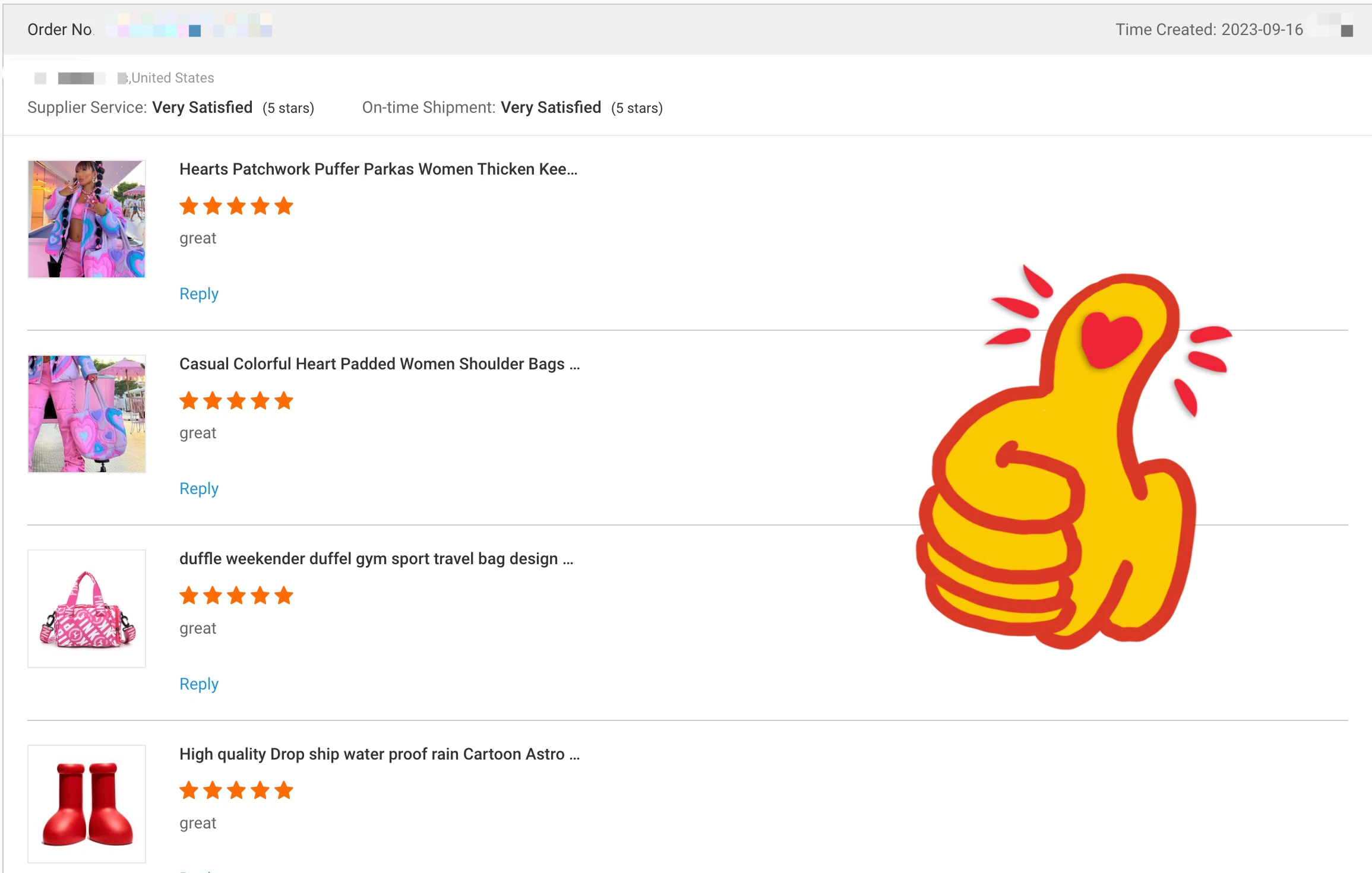
Task: Click the third star of duffle bag rating
Action: point(236,596)
